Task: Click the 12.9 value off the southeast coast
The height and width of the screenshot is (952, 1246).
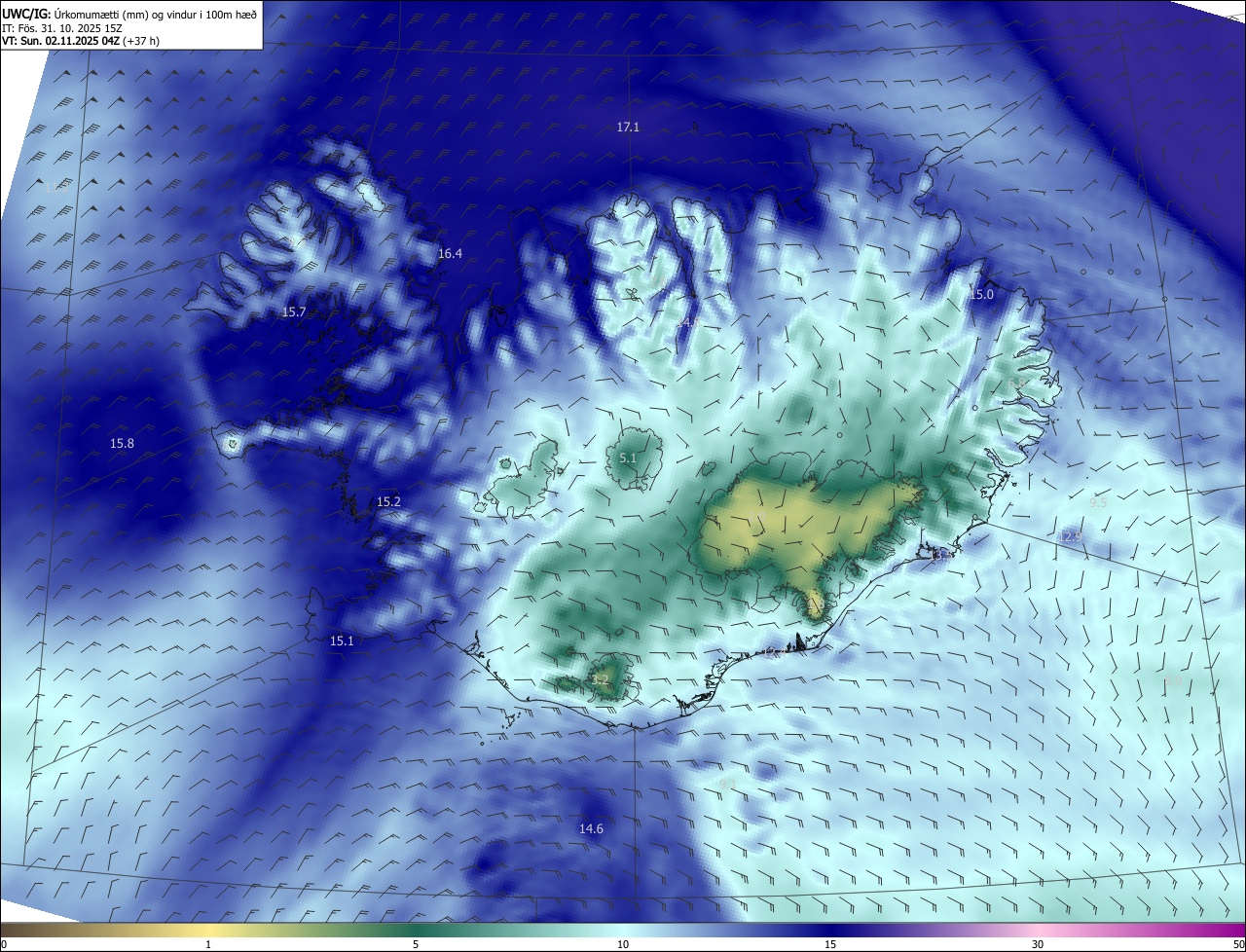Action: pos(1071,537)
